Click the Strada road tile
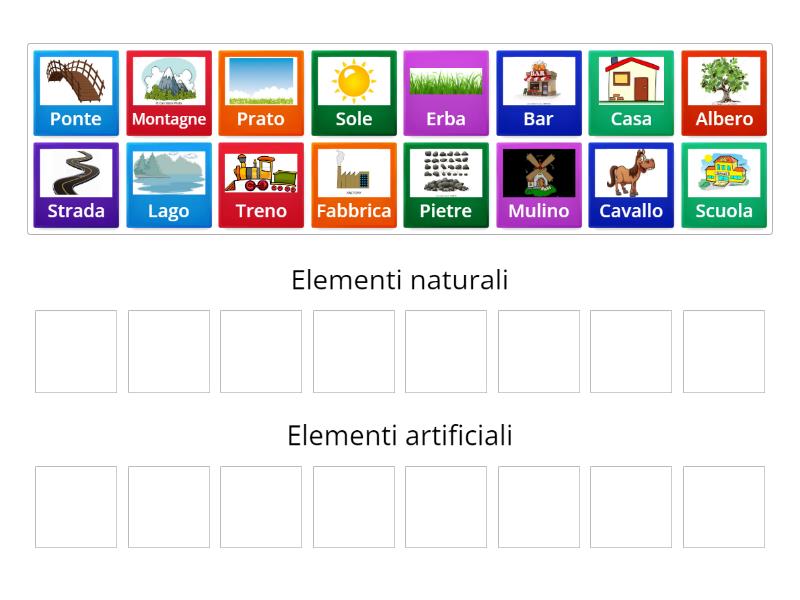 (x=75, y=184)
